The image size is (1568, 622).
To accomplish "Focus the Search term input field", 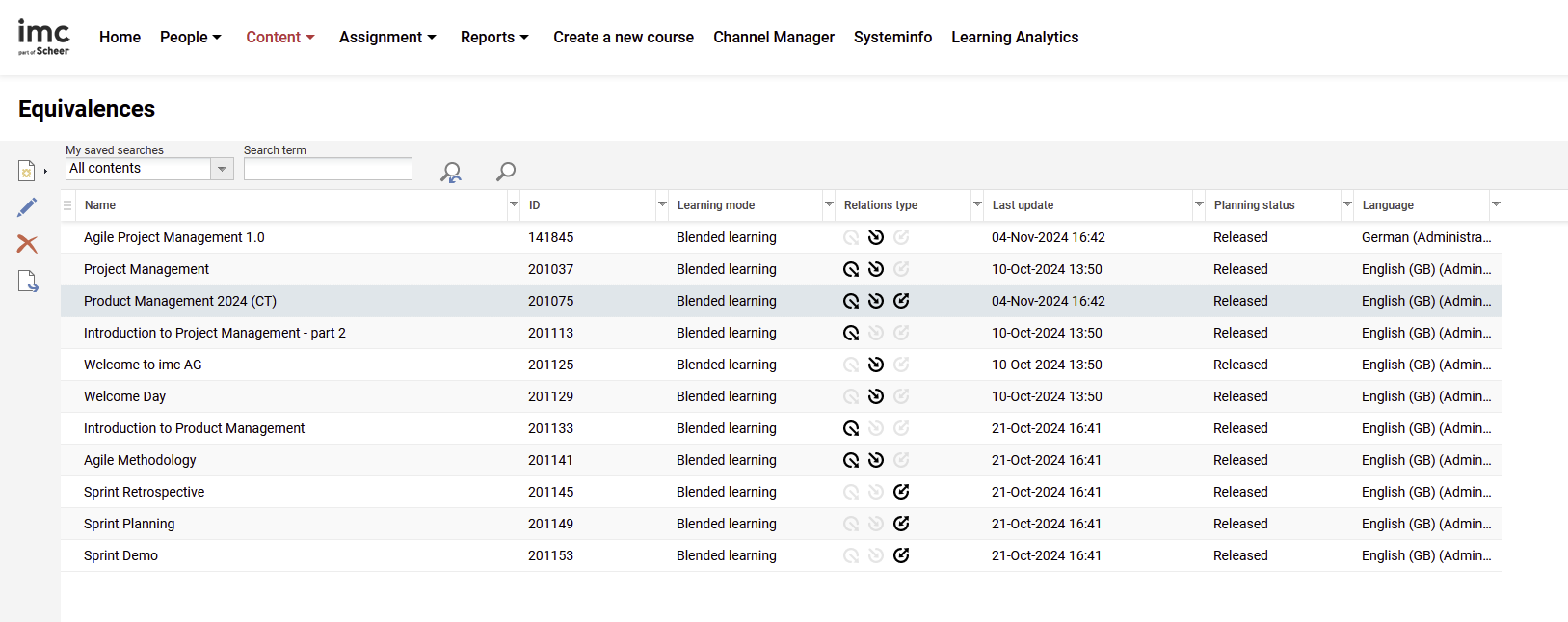I will click(328, 169).
